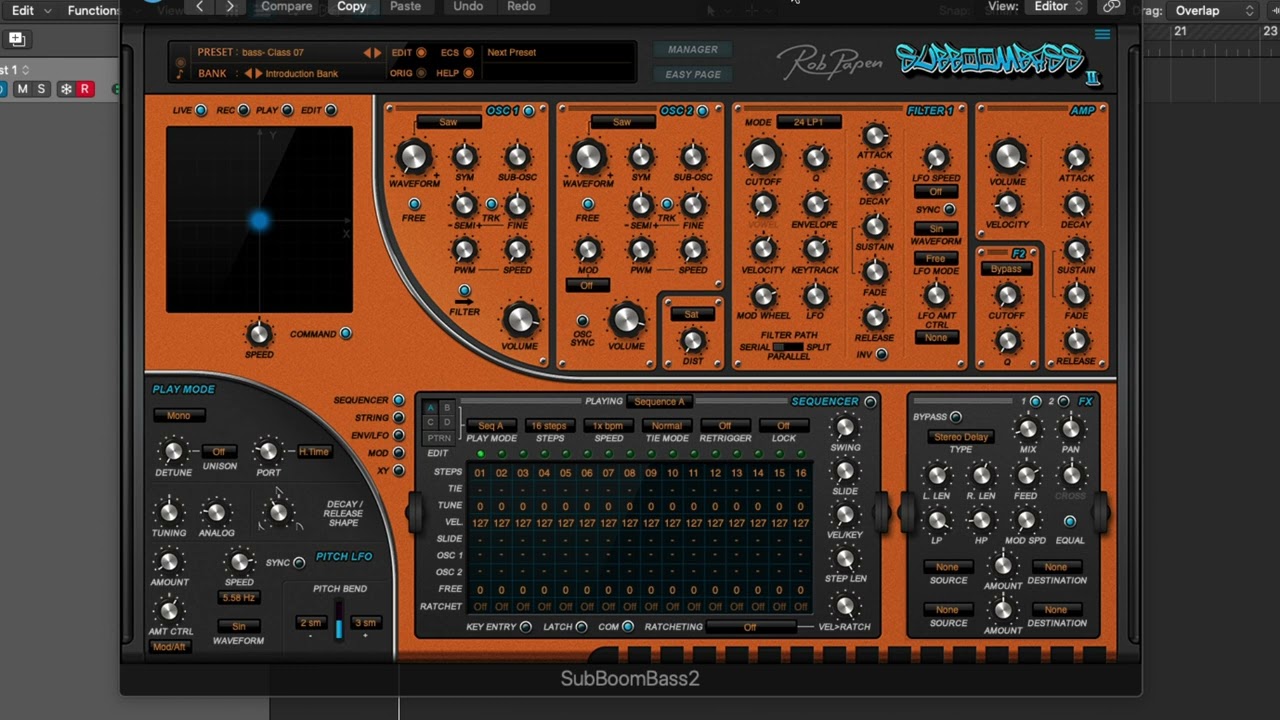Open the Mono play mode dropdown

[x=179, y=416]
